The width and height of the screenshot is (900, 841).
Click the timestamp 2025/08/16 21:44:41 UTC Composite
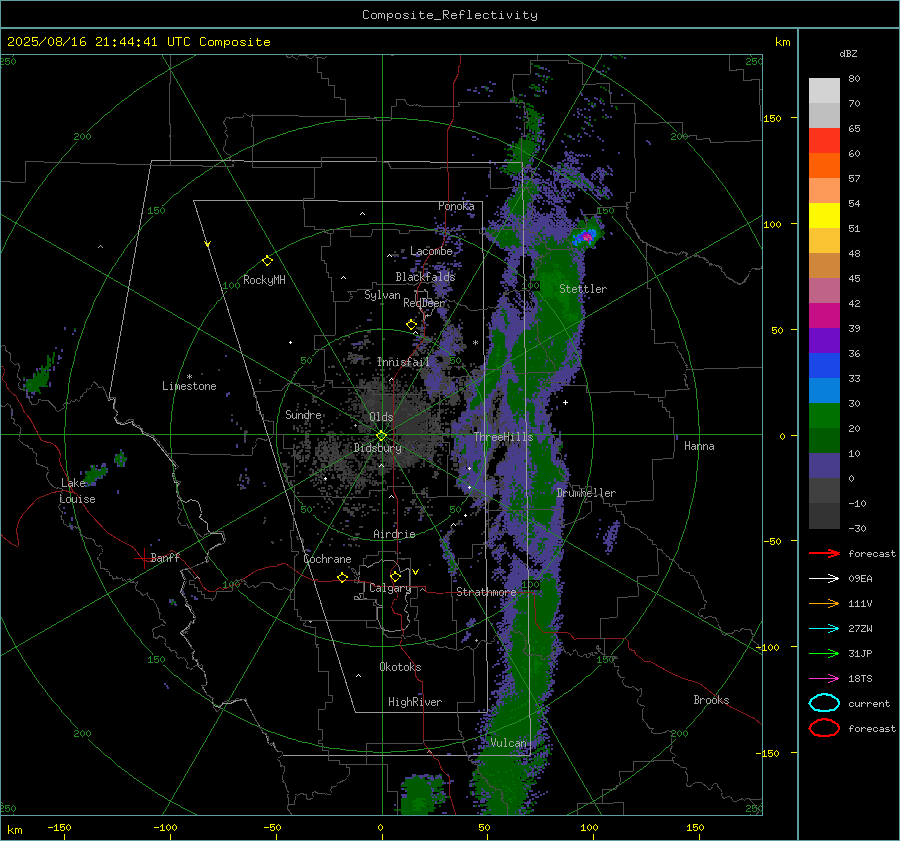coord(138,42)
